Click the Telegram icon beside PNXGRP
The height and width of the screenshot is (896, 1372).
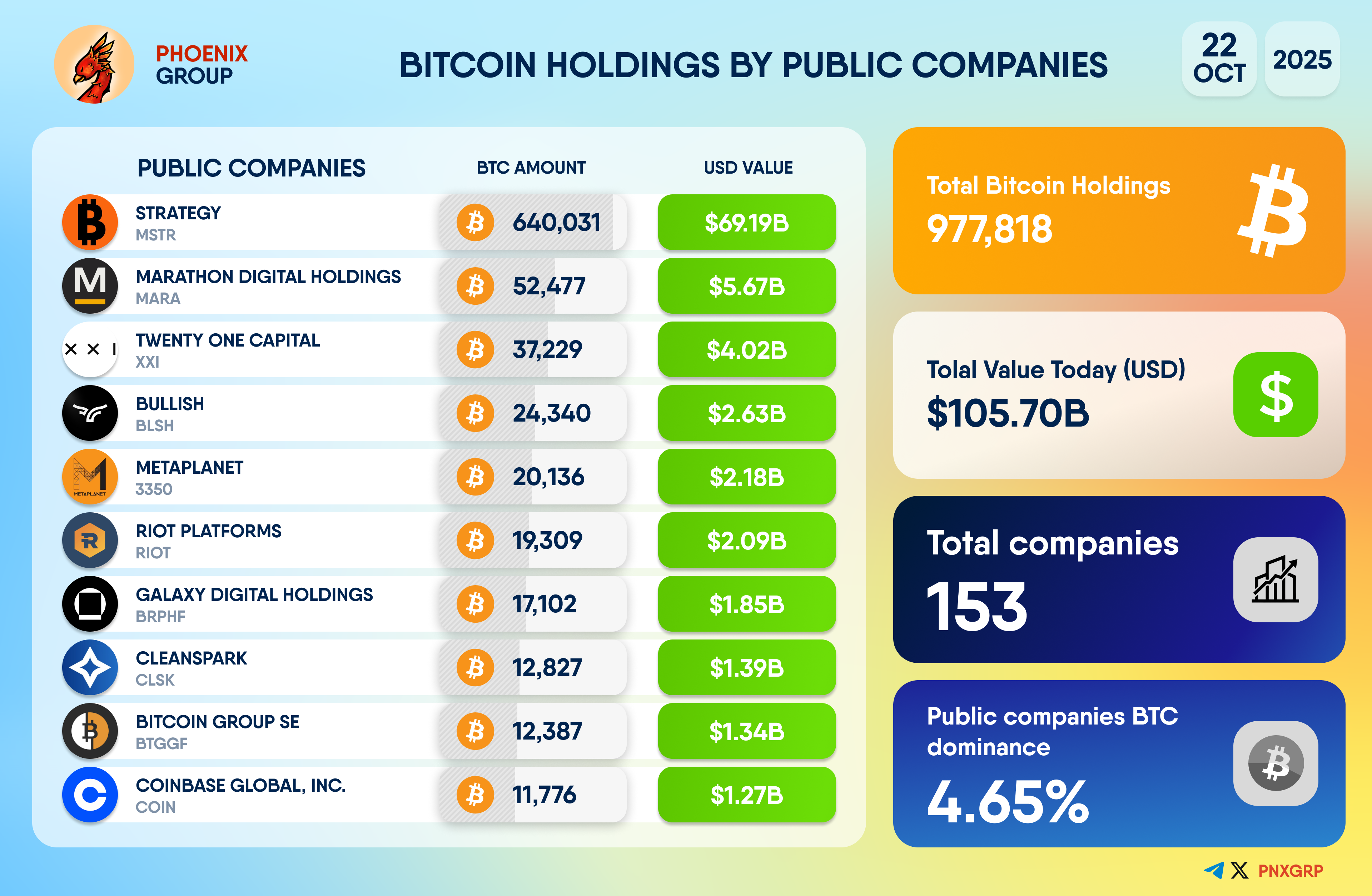tap(1214, 871)
